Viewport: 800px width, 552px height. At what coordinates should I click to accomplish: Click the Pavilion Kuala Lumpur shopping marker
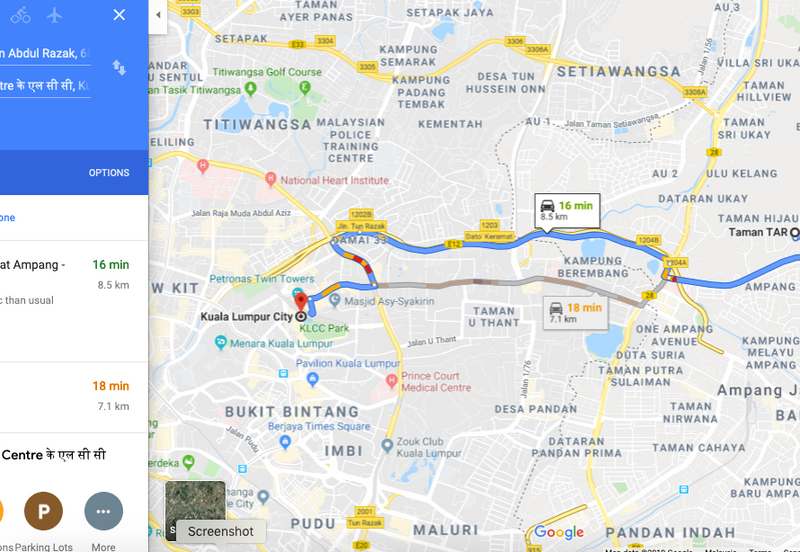(313, 379)
